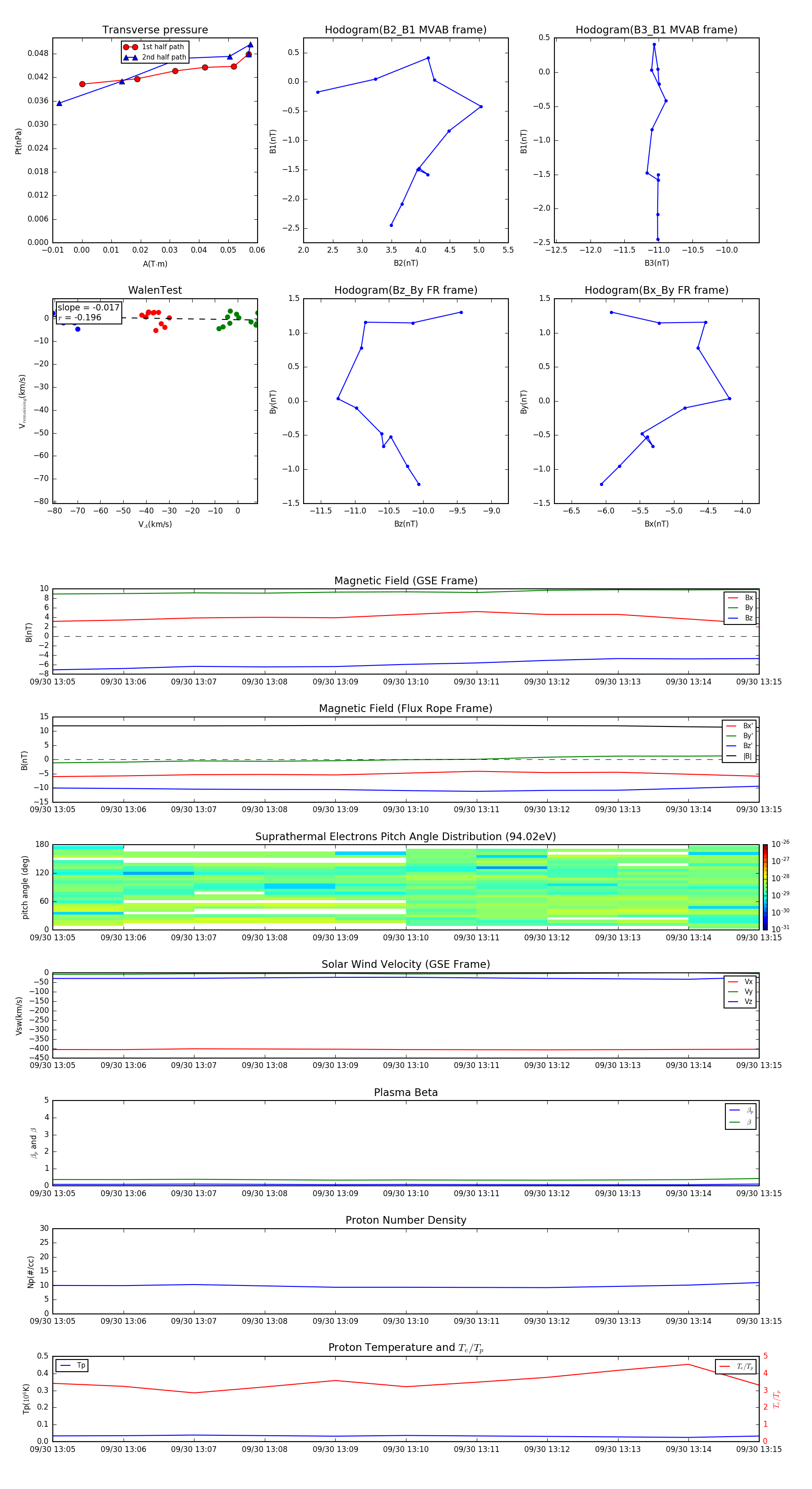Click the 'Pt(nPa)' y-axis label
Image resolution: width=812 pixels, height=1489 pixels.
click(18, 140)
